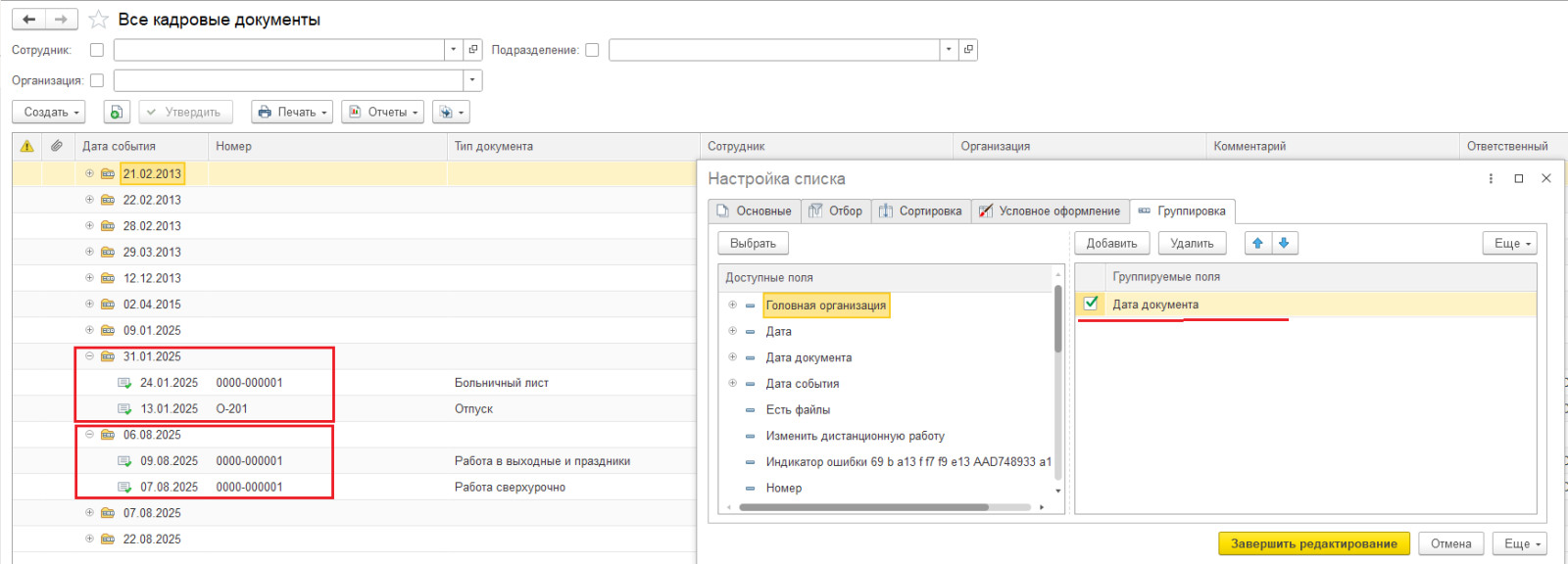The image size is (1568, 564).
Task: Enable the Сотрудник filter checkbox
Action: [97, 50]
